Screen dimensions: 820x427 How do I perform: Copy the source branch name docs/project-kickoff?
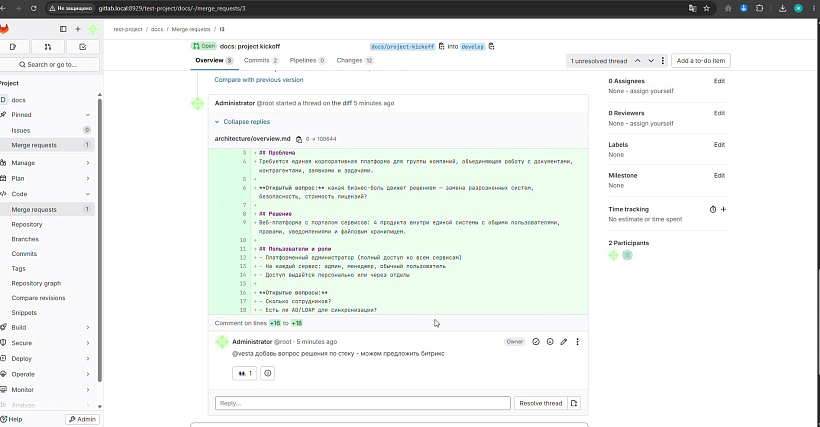[x=442, y=47]
